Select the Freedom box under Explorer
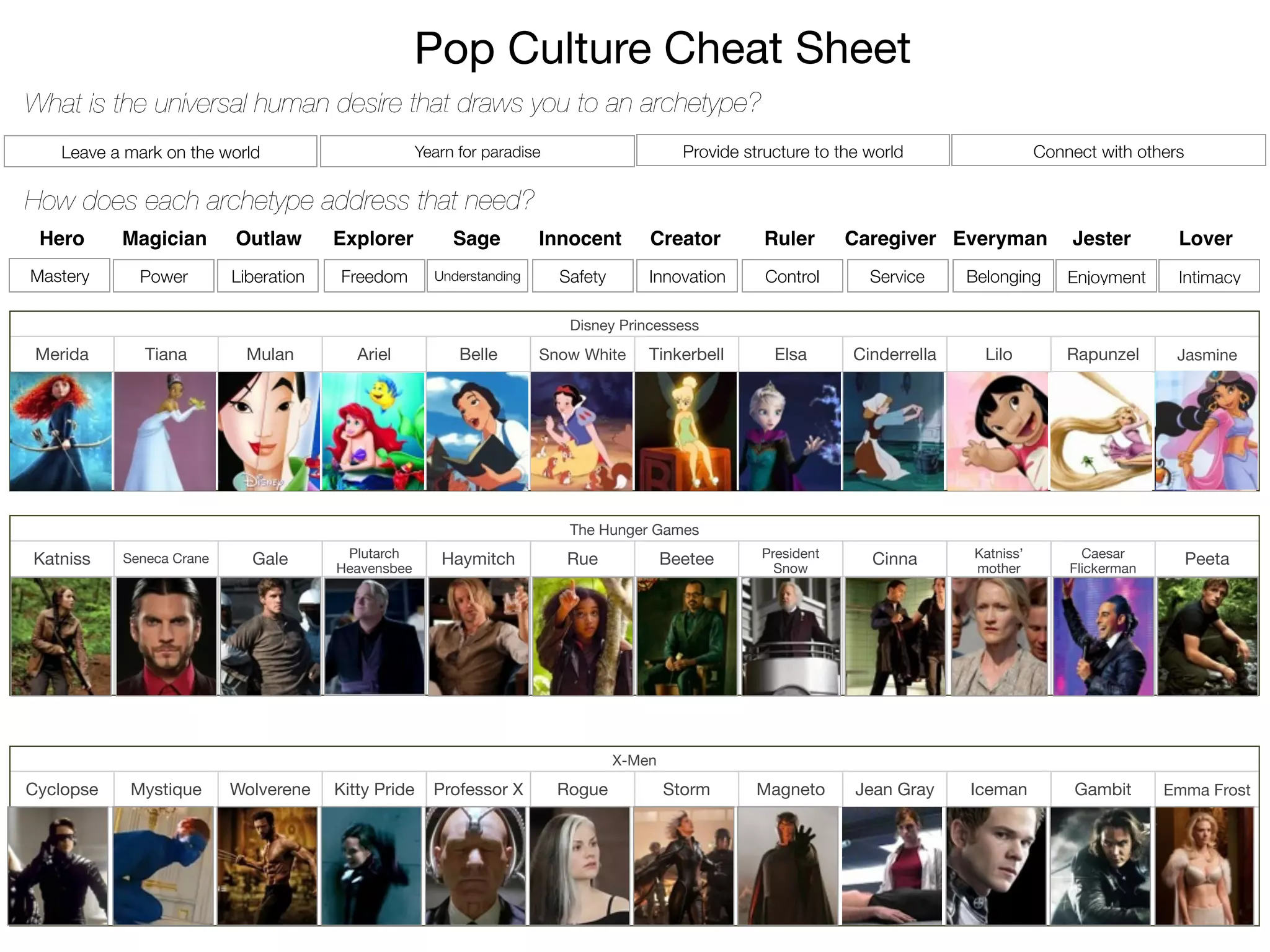 (374, 276)
